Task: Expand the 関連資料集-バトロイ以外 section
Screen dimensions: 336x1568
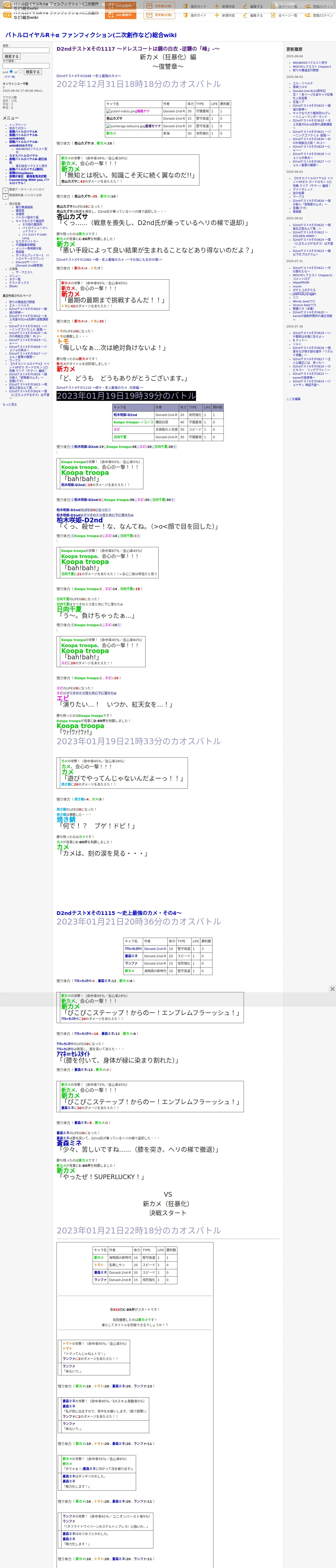Action: coord(5,196)
